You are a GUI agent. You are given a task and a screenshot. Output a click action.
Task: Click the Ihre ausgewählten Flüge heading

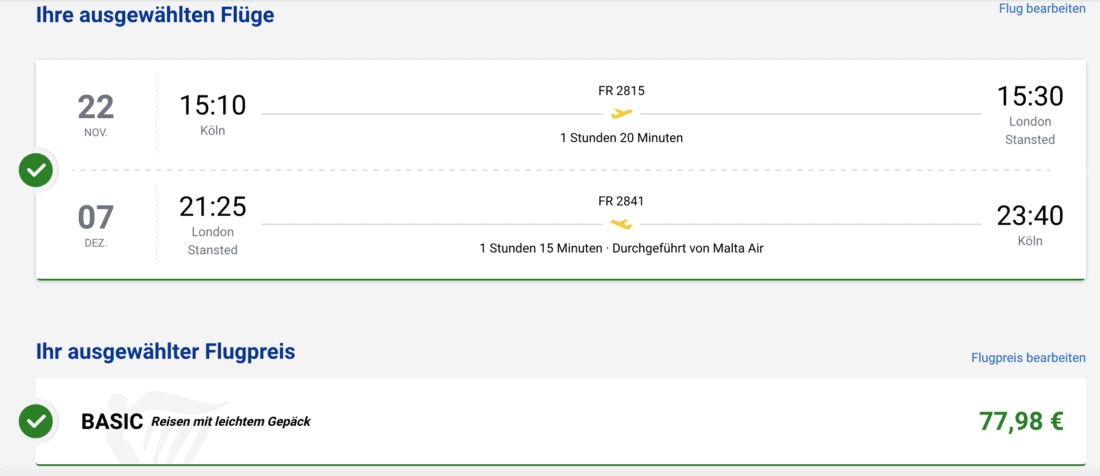tap(155, 15)
